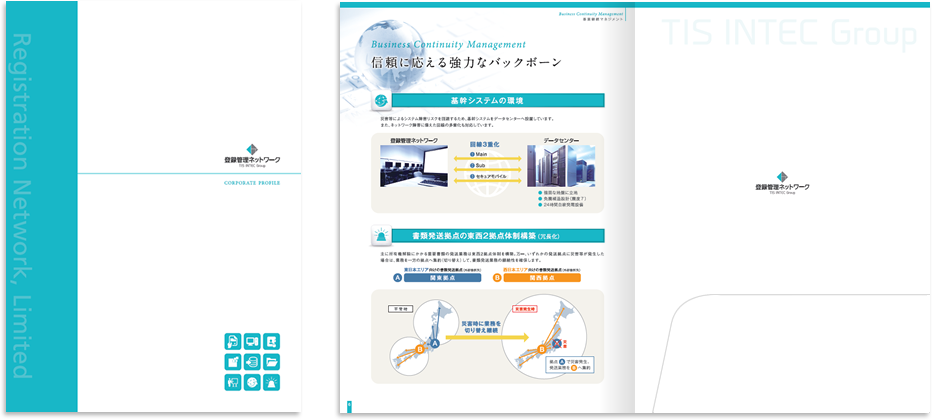This screenshot has height=420, width=932.
Task: Click the globe icon beside 基幹システムの環境 heading
Action: click(x=380, y=101)
